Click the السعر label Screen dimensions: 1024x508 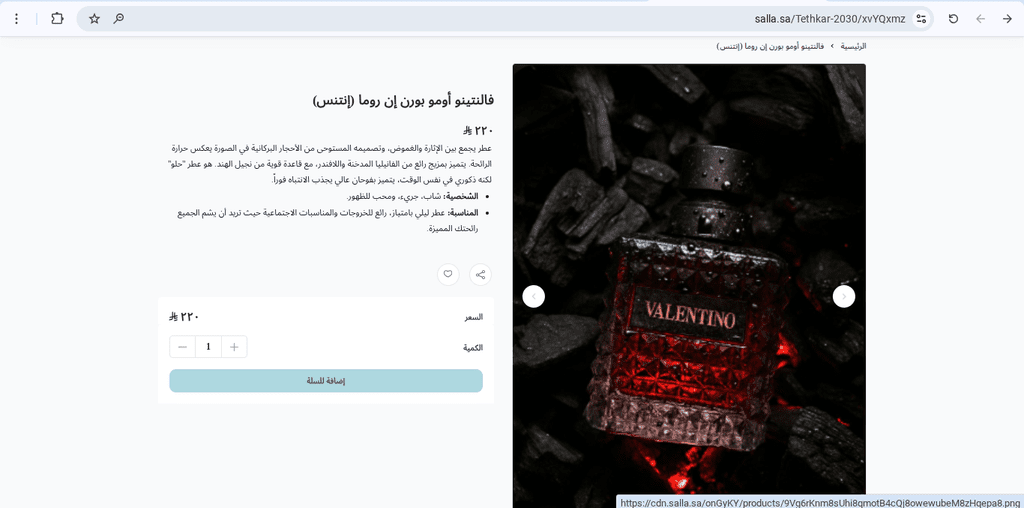(x=473, y=317)
